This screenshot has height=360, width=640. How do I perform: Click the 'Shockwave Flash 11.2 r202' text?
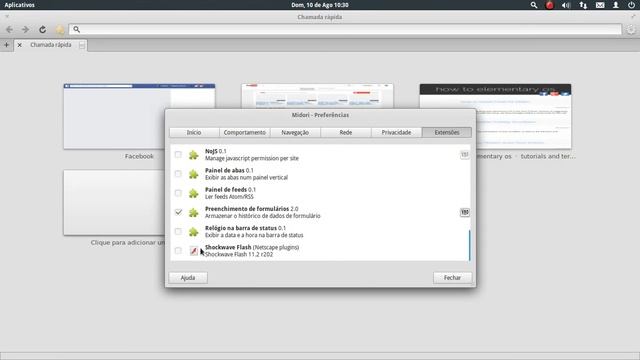click(x=239, y=254)
